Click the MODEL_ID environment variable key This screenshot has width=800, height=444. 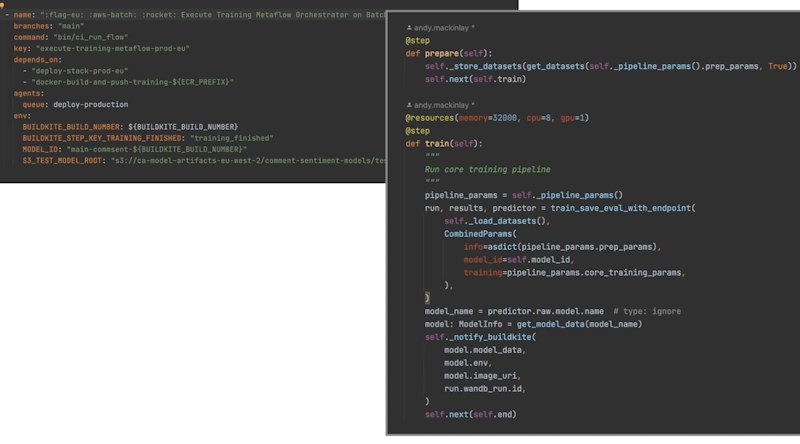(x=43, y=148)
